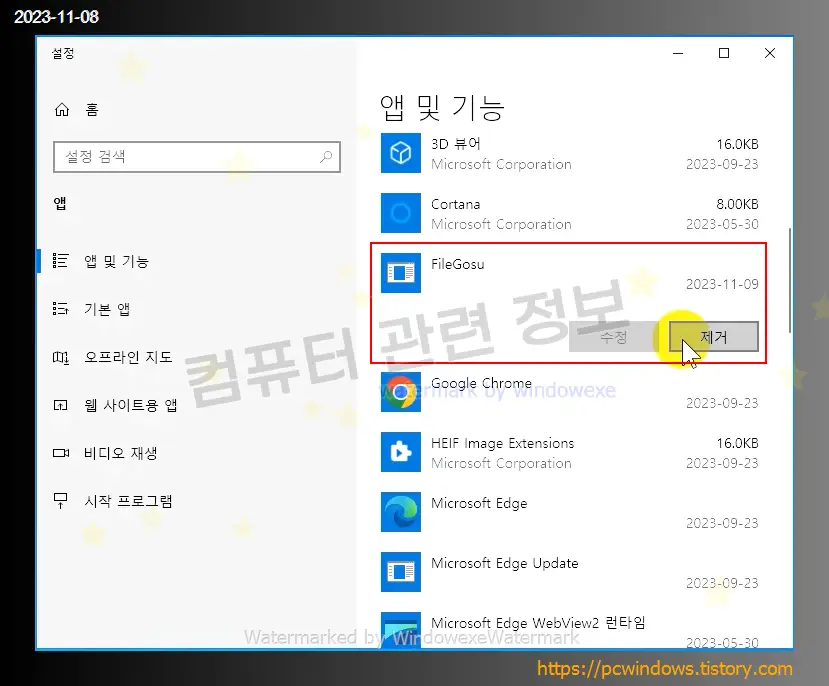This screenshot has height=686, width=829.
Task: Click the 비디오 재생 camera icon
Action: coord(61,453)
